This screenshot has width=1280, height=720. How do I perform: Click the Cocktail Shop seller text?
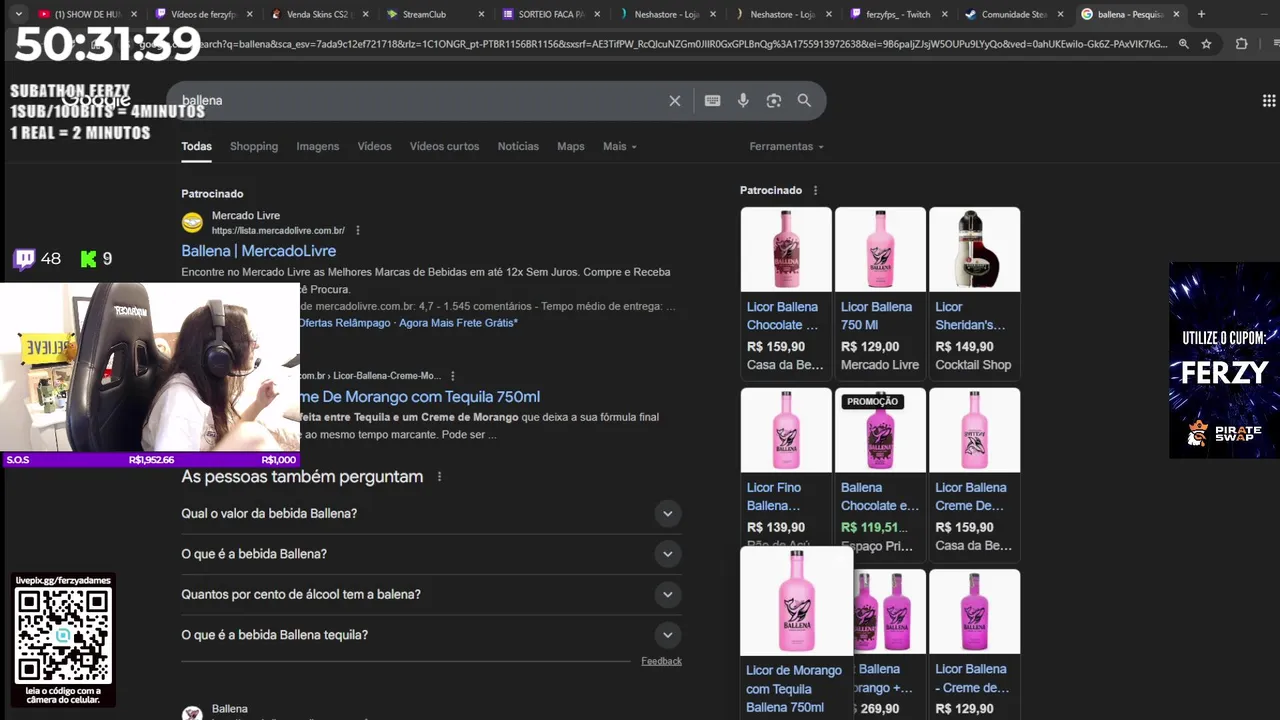[x=973, y=365]
